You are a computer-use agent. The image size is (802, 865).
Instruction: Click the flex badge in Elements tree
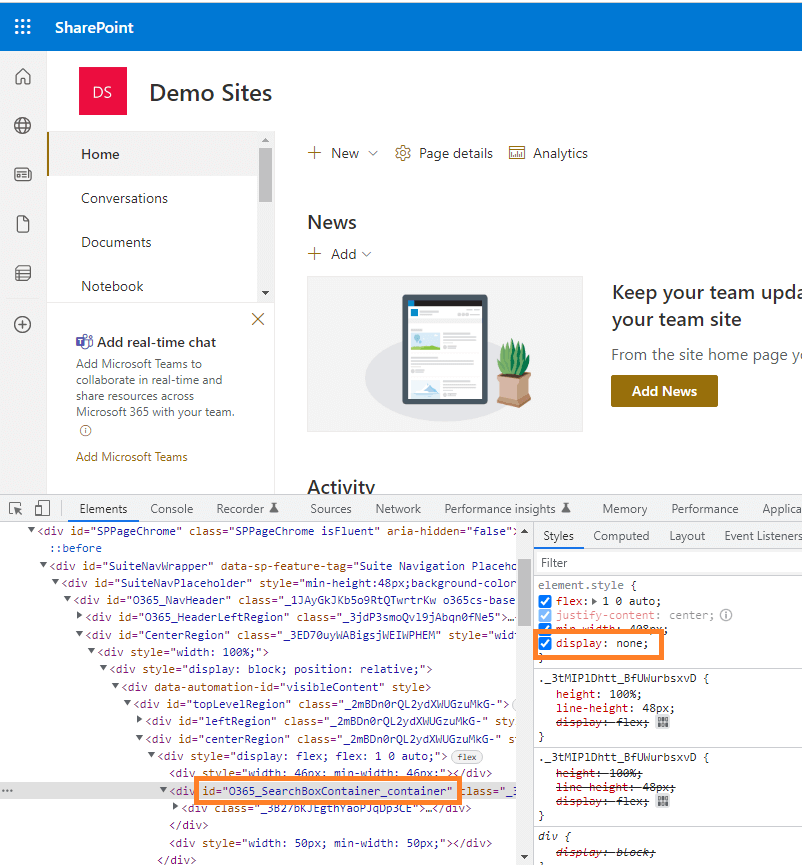pos(467,757)
